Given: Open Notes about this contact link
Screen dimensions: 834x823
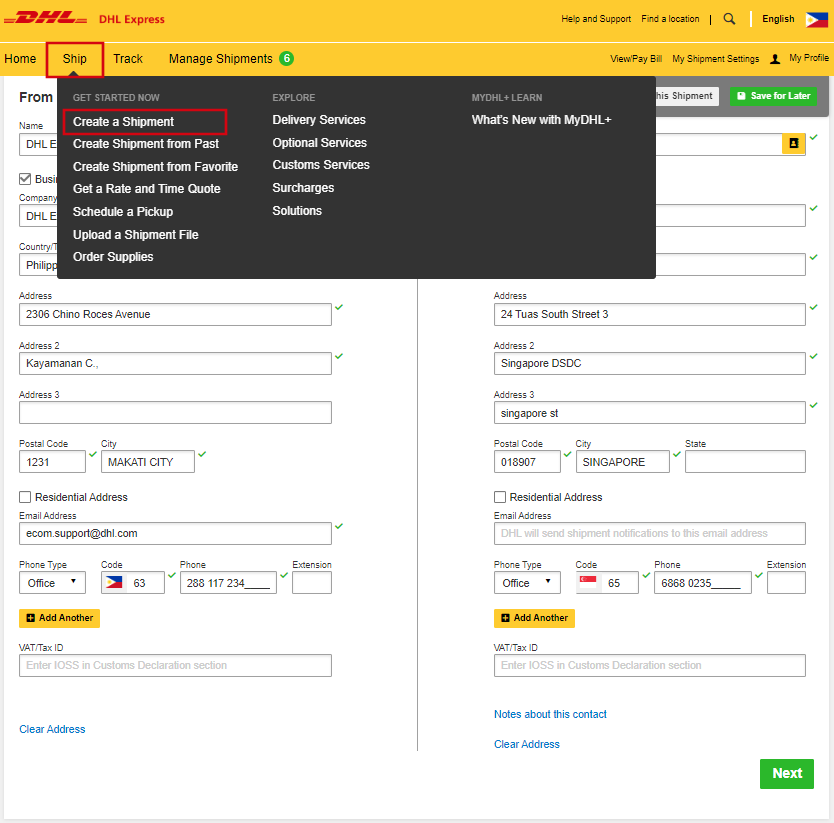Looking at the screenshot, I should (550, 714).
